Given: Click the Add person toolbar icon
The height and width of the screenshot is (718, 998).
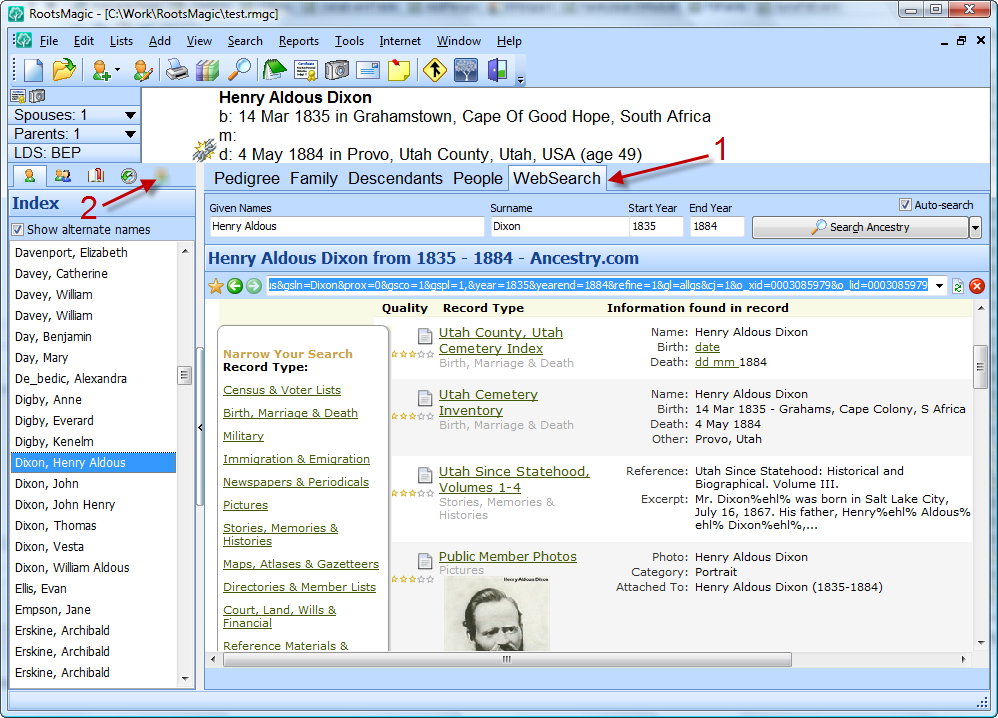Looking at the screenshot, I should coord(101,69).
